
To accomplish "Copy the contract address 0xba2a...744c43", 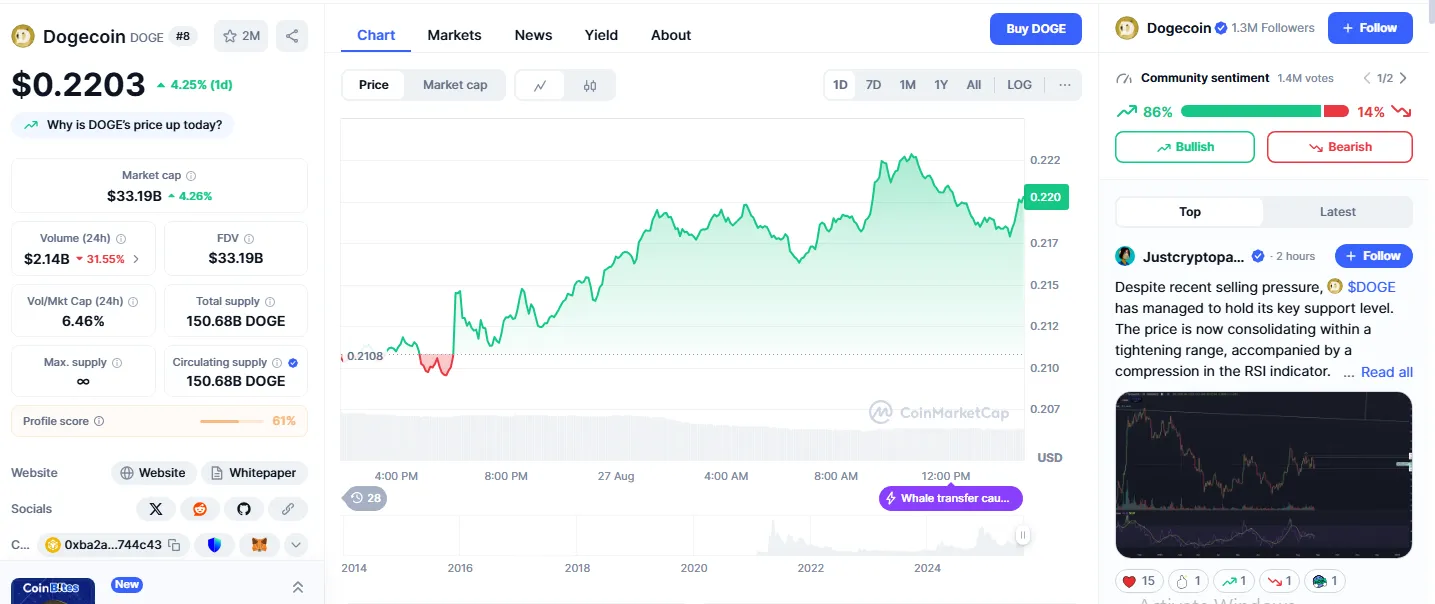I will (x=174, y=545).
